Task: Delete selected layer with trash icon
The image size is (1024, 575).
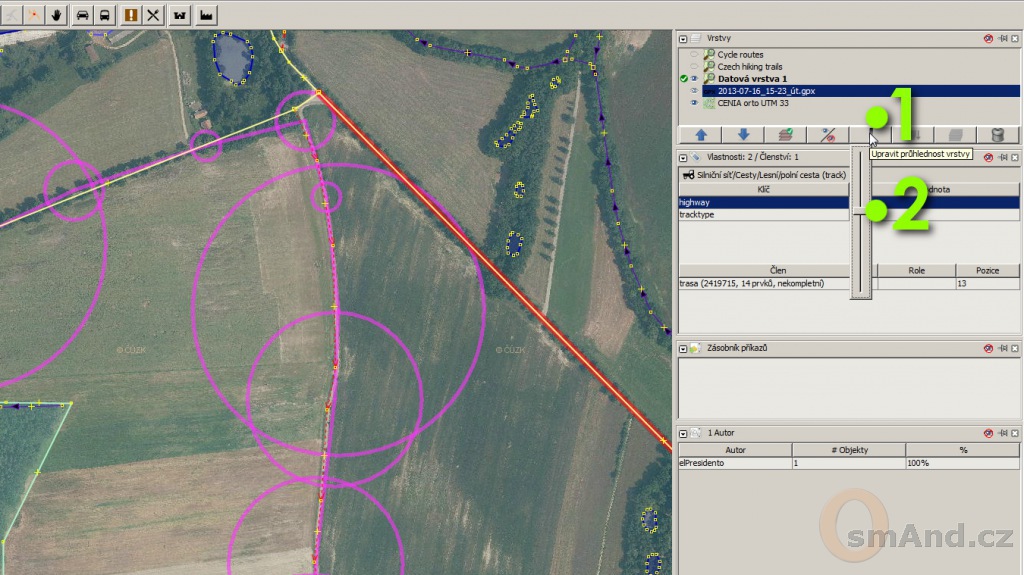Action: pyautogui.click(x=997, y=135)
